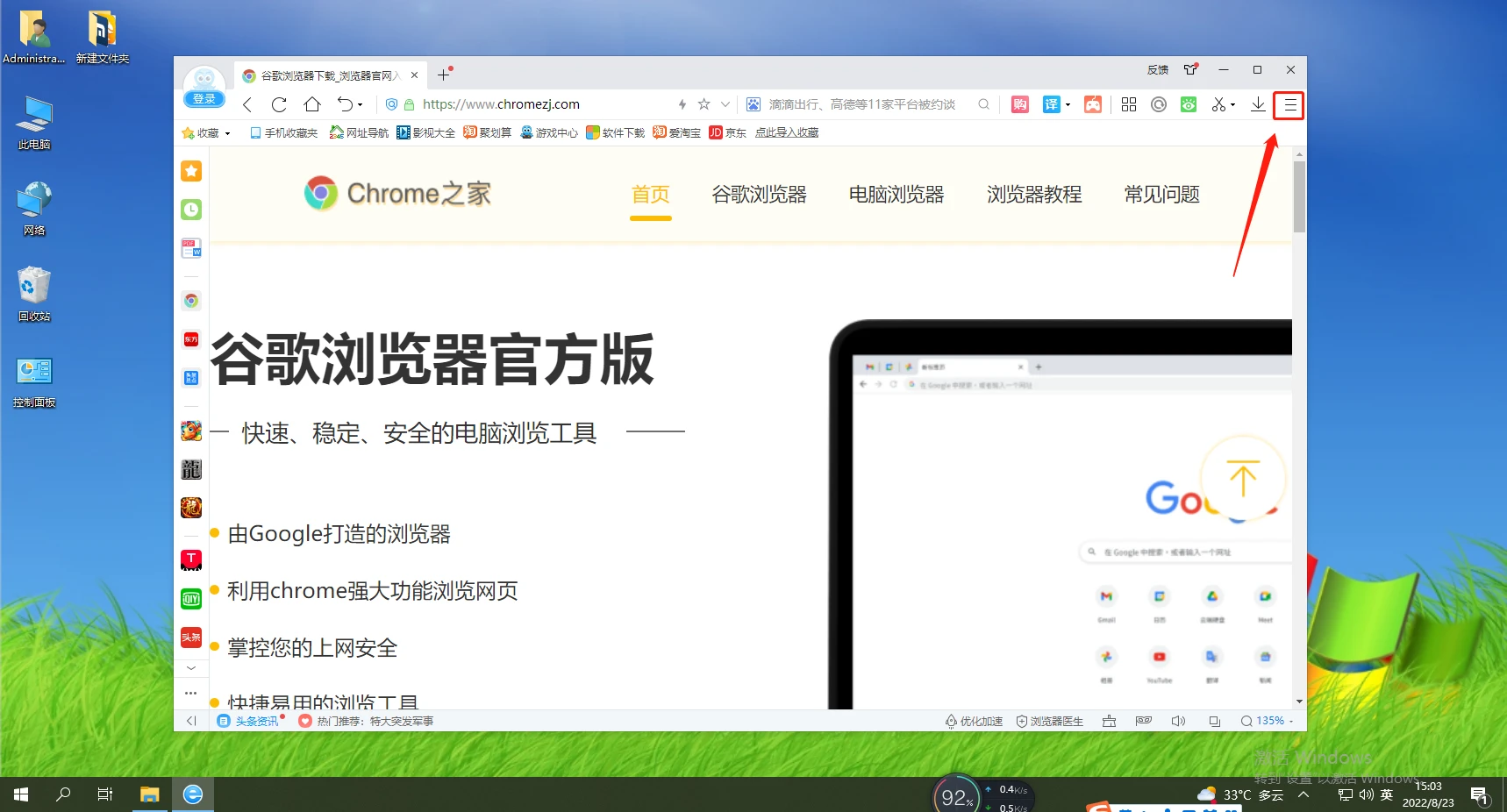Select the 常见问题 nav tab
The image size is (1507, 812).
click(1162, 195)
